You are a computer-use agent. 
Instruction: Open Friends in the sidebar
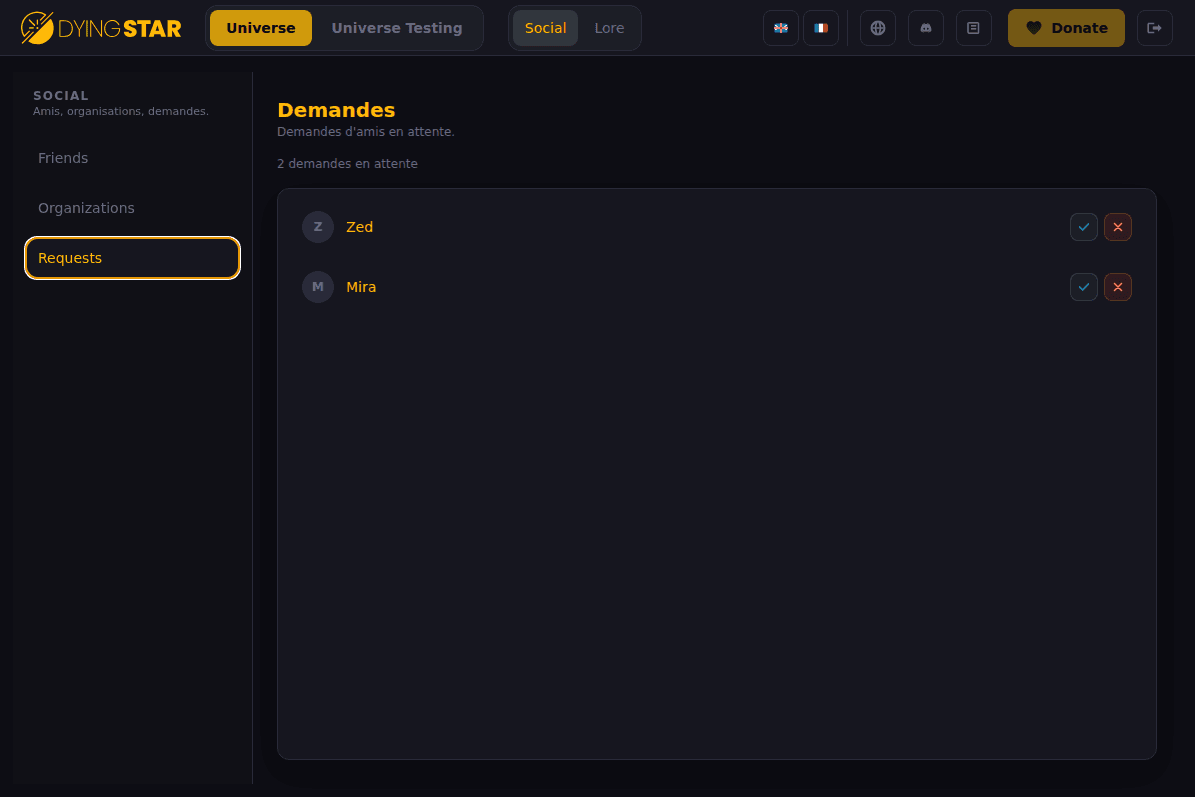click(x=133, y=158)
